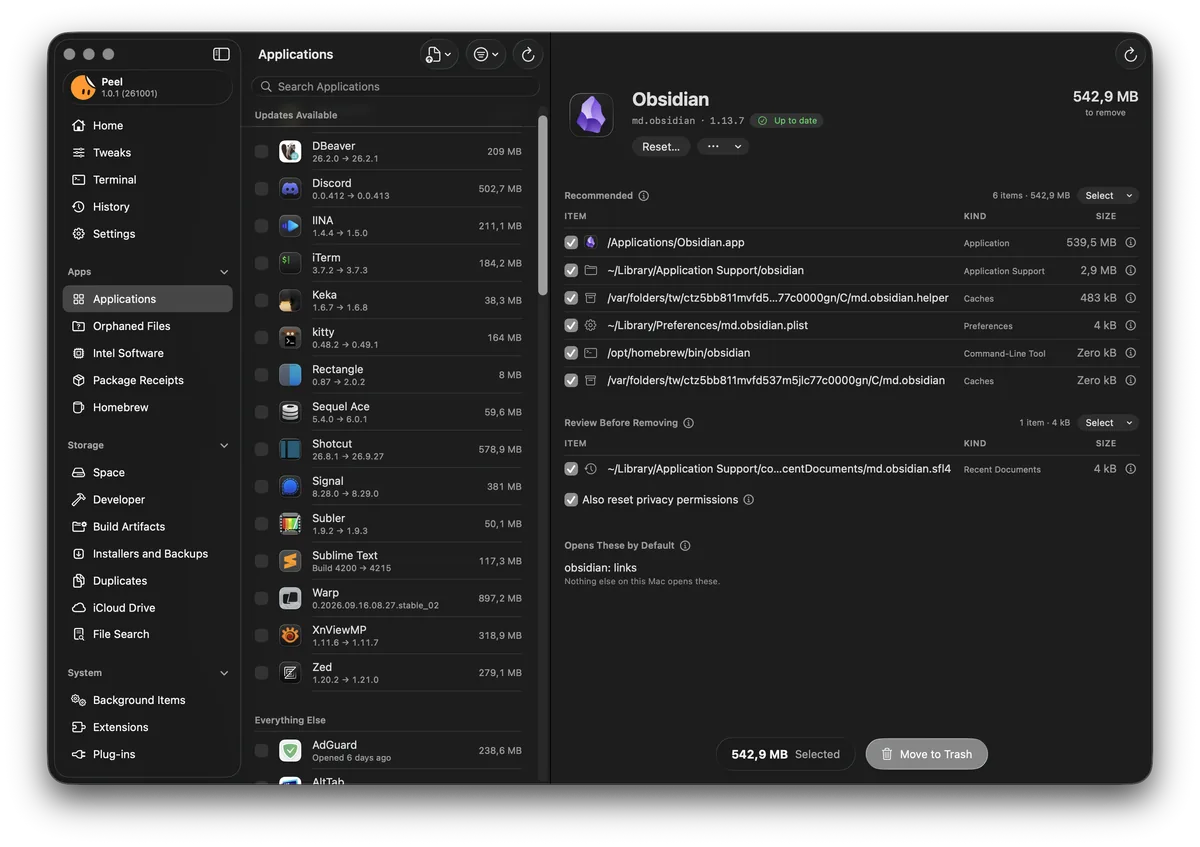The height and width of the screenshot is (847, 1200).
Task: Tick the Sublime Text checkbox
Action: [x=261, y=561]
